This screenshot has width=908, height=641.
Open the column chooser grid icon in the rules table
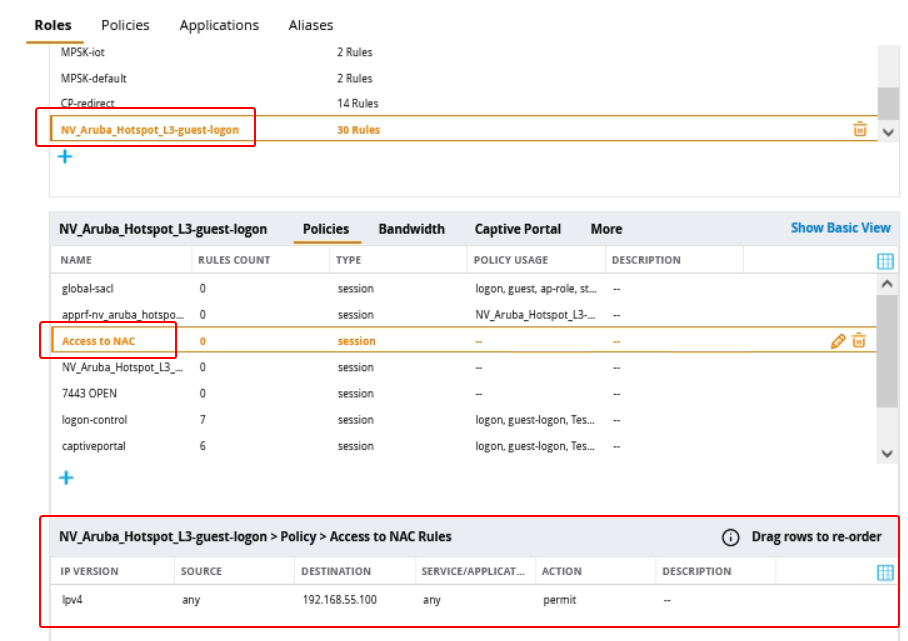coord(885,572)
